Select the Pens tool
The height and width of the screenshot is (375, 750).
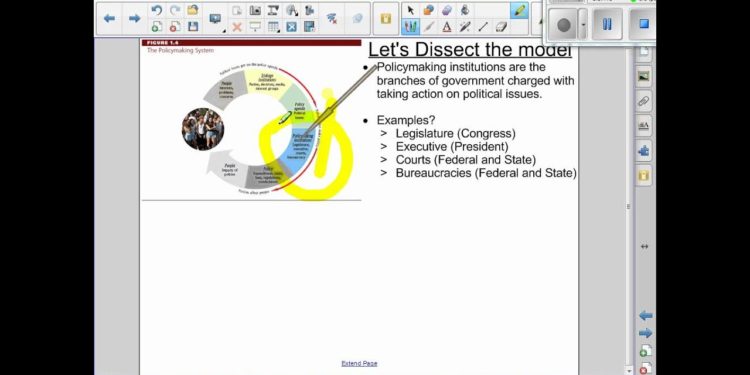pyautogui.click(x=410, y=27)
